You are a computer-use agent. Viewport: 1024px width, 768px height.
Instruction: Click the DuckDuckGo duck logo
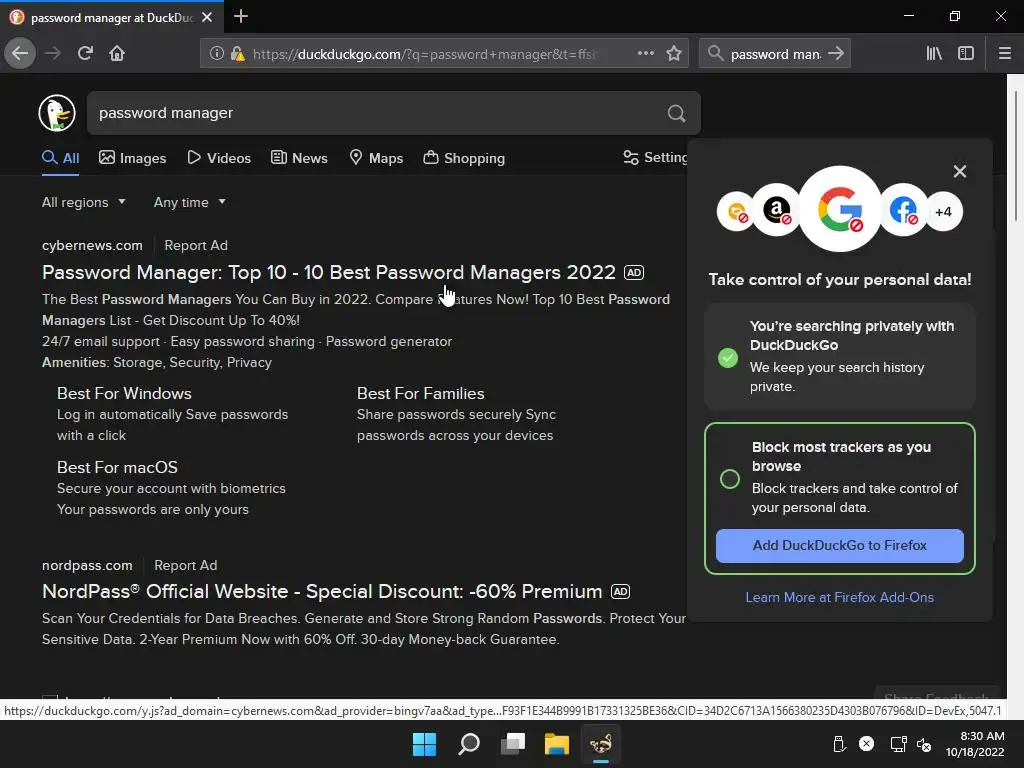pyautogui.click(x=57, y=113)
